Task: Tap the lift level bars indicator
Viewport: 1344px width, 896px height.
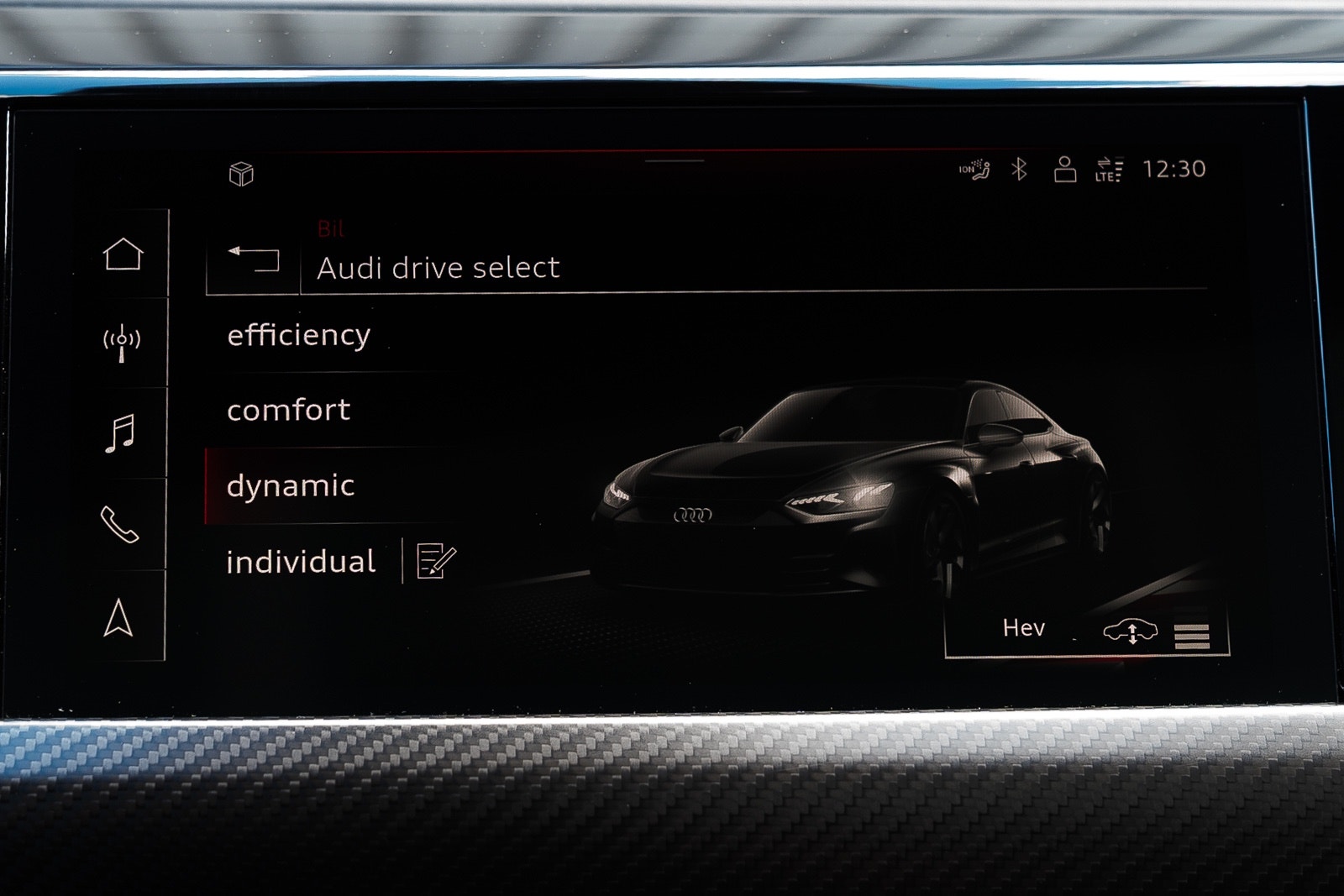Action: coord(1192,636)
